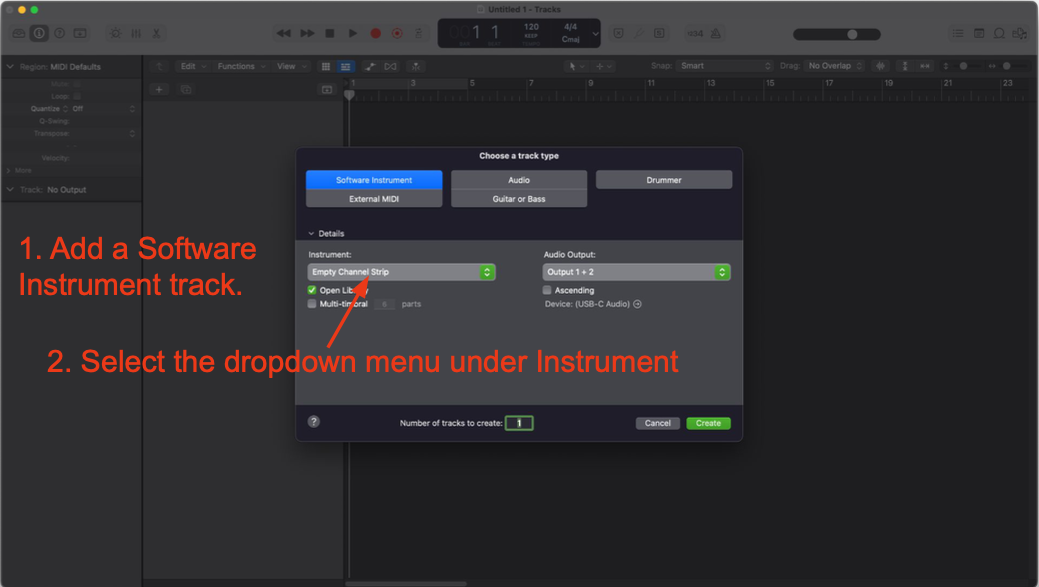
Task: Toggle Show Automation button
Action: (370, 66)
